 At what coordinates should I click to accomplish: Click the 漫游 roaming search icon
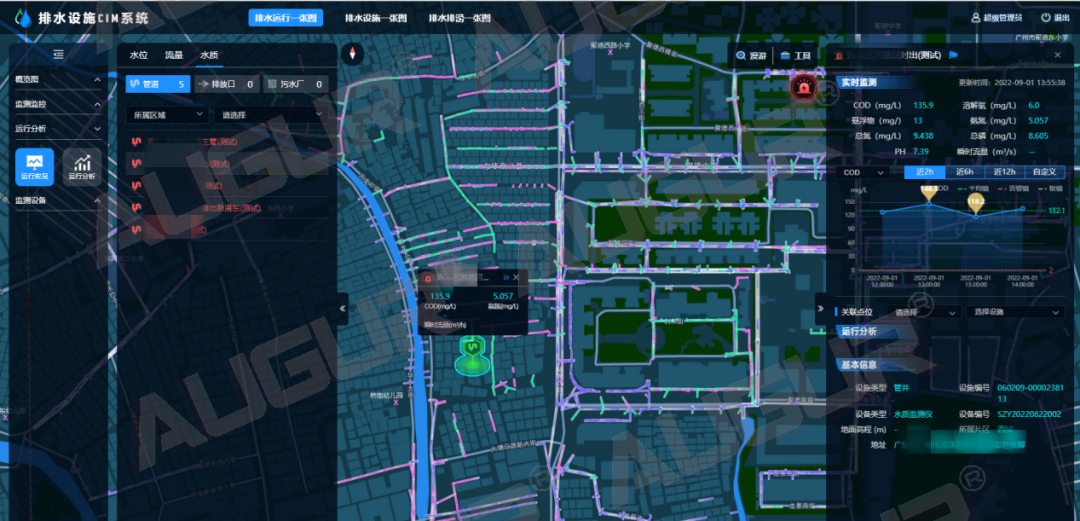751,56
